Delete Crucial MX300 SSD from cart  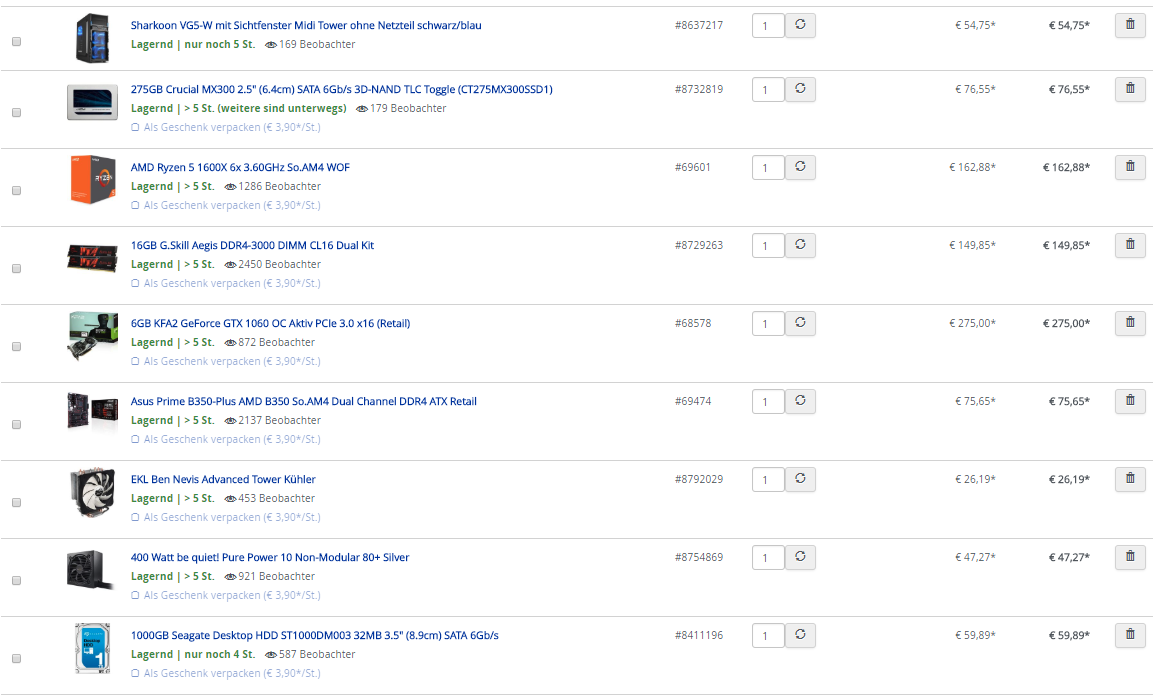(x=1130, y=89)
